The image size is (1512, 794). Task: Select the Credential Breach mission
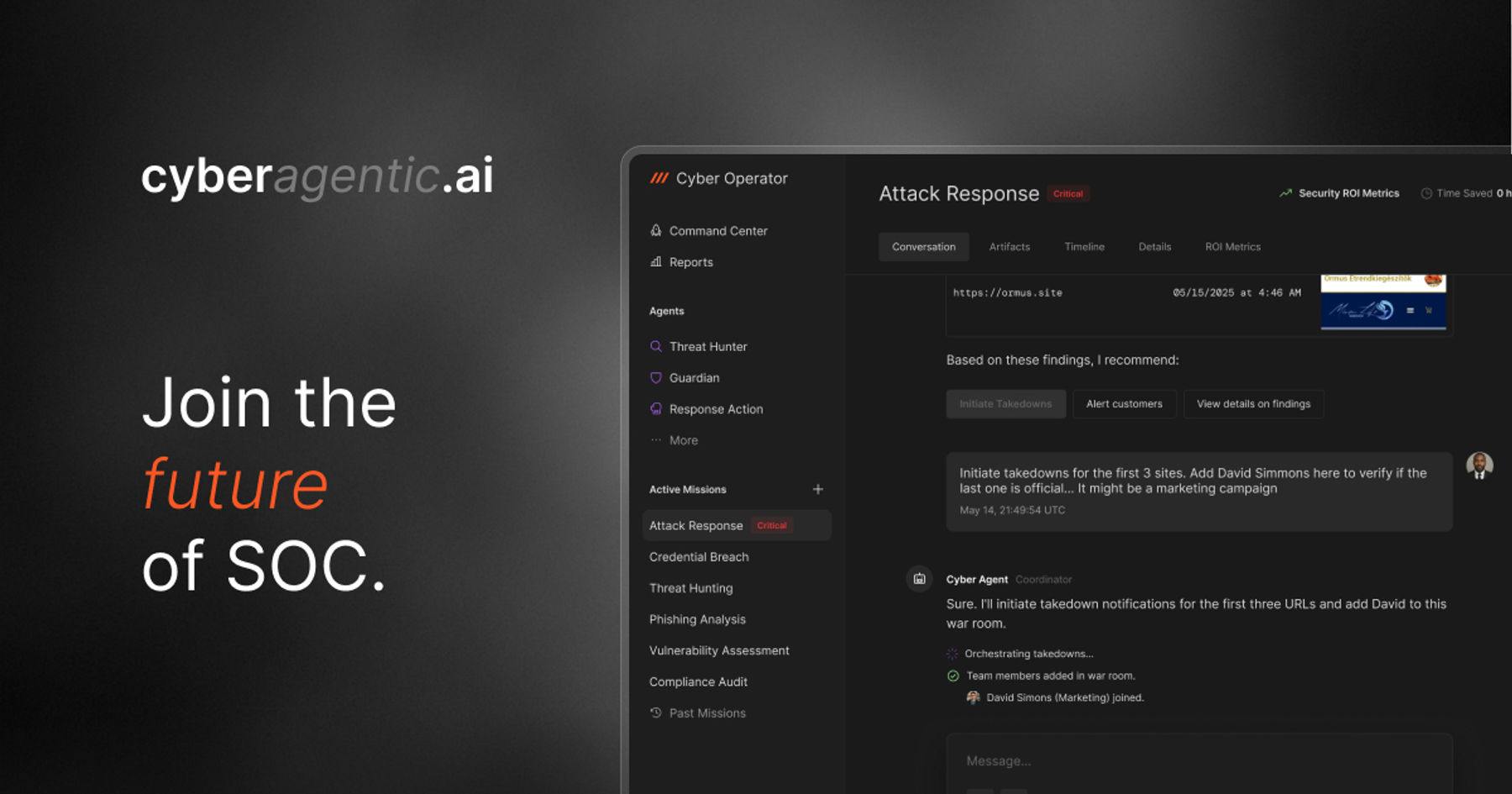click(699, 556)
